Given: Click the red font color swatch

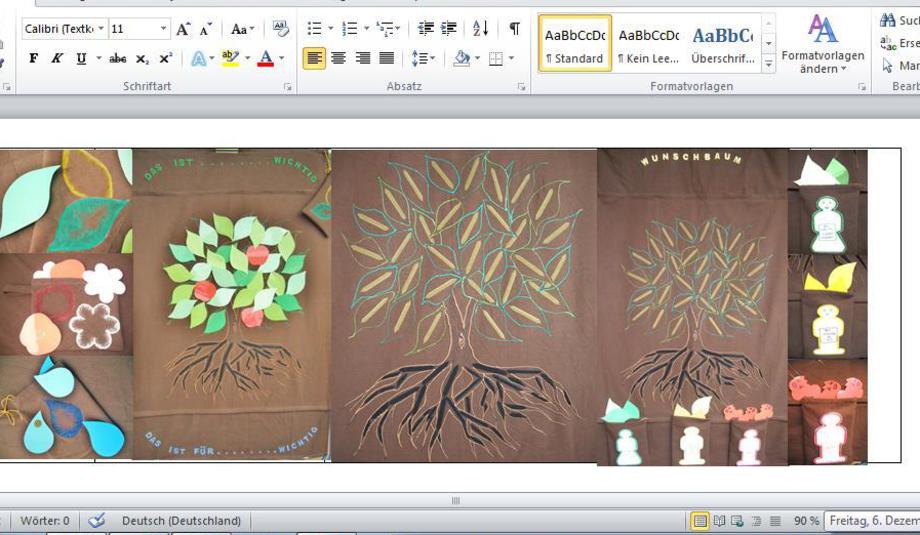Looking at the screenshot, I should 265,59.
